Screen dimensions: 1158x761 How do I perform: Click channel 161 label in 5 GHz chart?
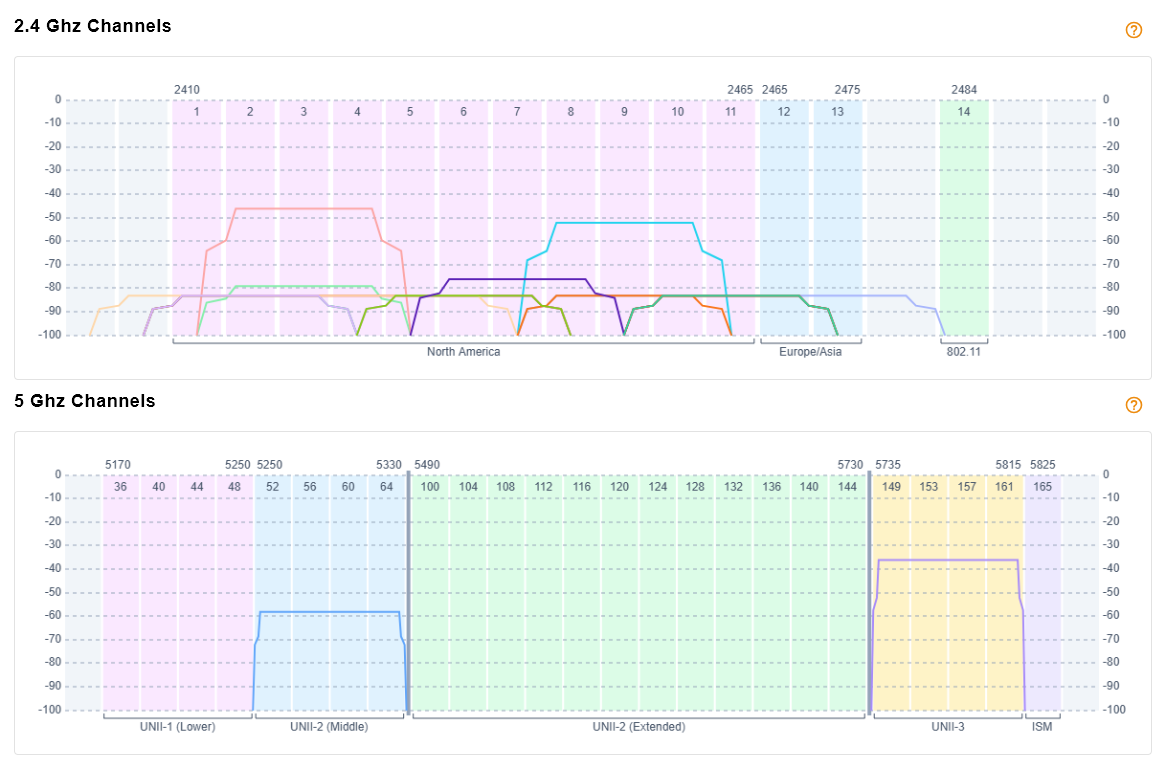[x=1004, y=487]
